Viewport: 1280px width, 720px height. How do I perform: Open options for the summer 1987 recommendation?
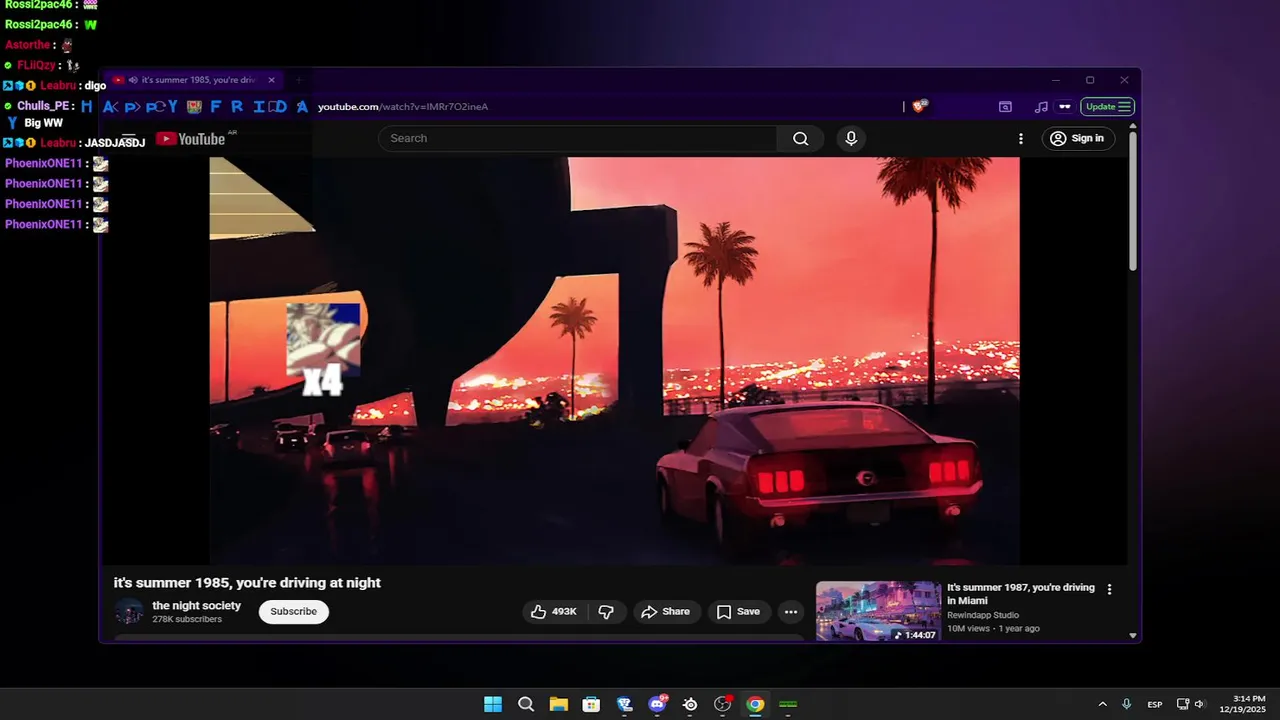[1109, 589]
